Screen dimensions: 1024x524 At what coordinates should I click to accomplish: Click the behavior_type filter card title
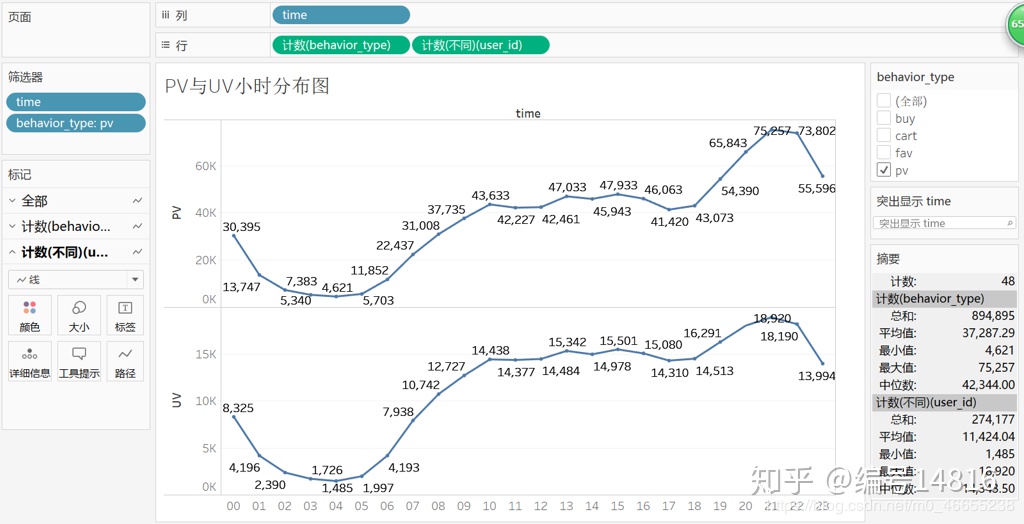[915, 77]
